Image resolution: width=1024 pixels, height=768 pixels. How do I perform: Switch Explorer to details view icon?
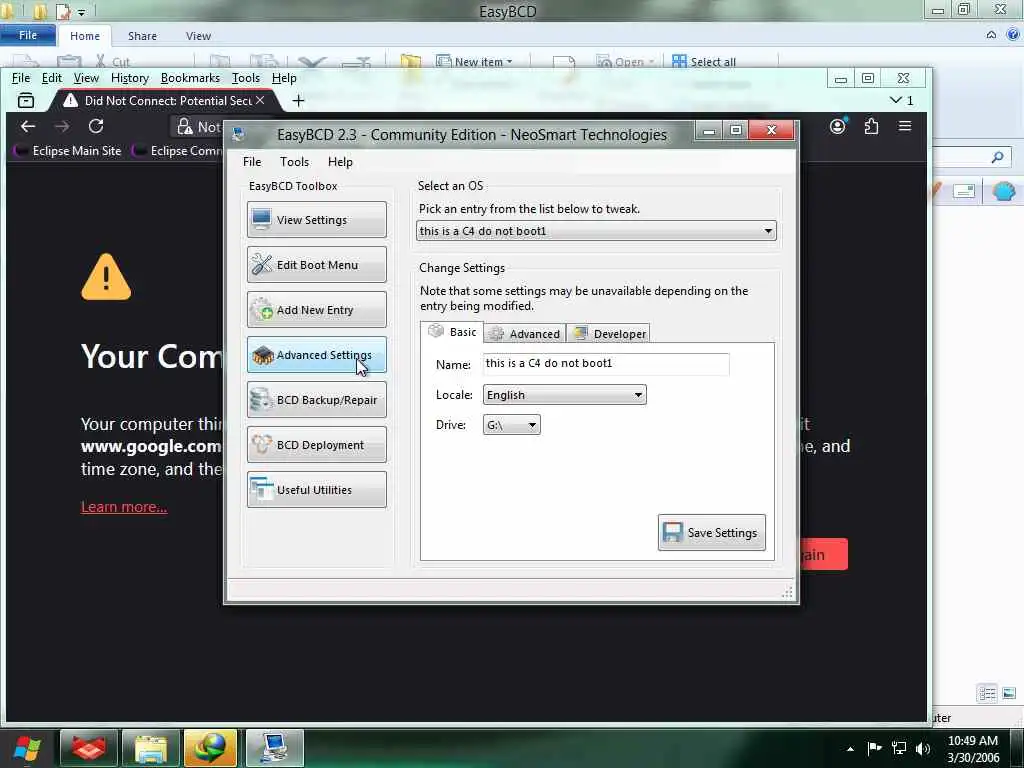(x=987, y=693)
